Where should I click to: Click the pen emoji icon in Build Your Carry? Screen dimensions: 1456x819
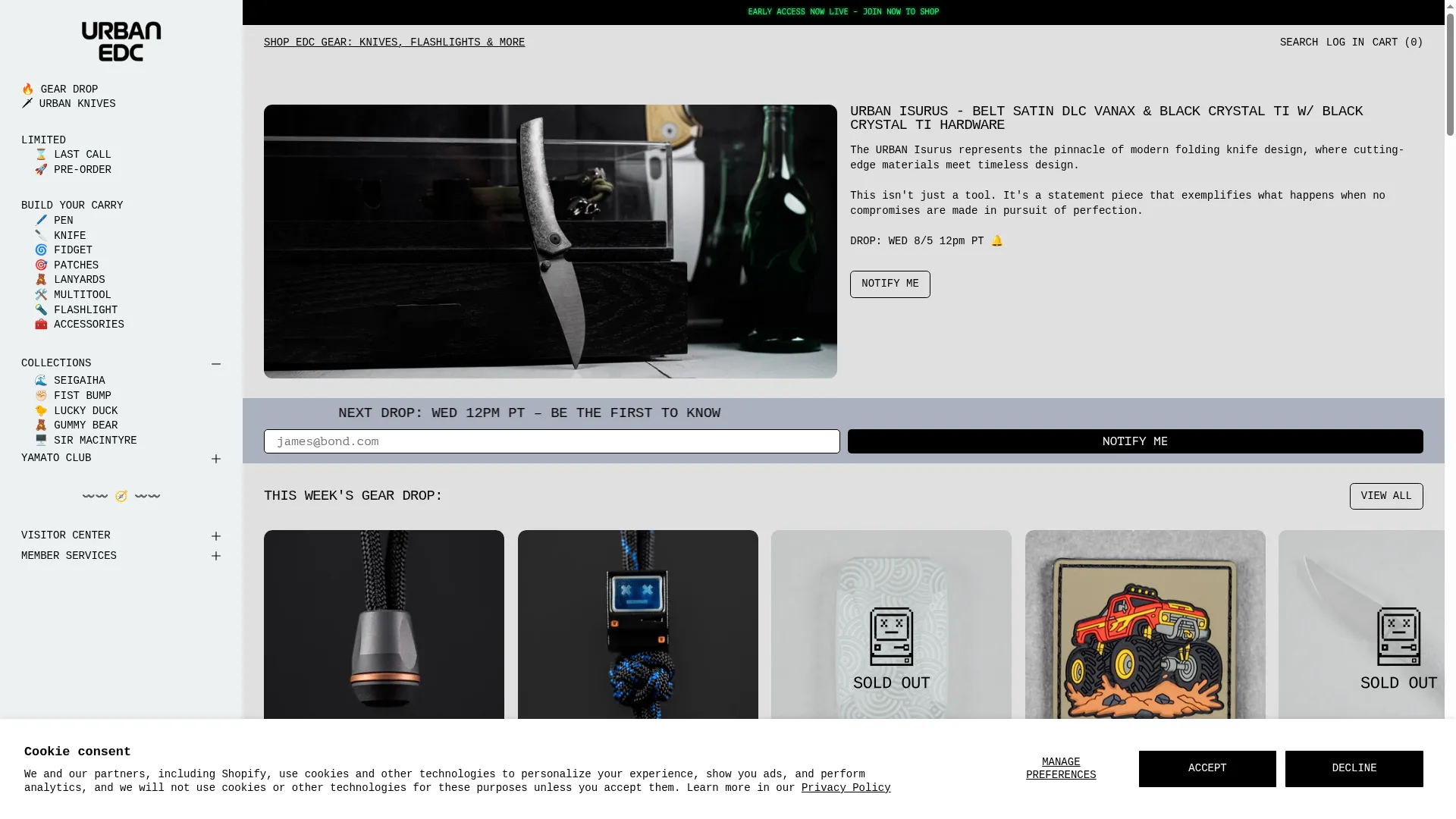click(41, 221)
